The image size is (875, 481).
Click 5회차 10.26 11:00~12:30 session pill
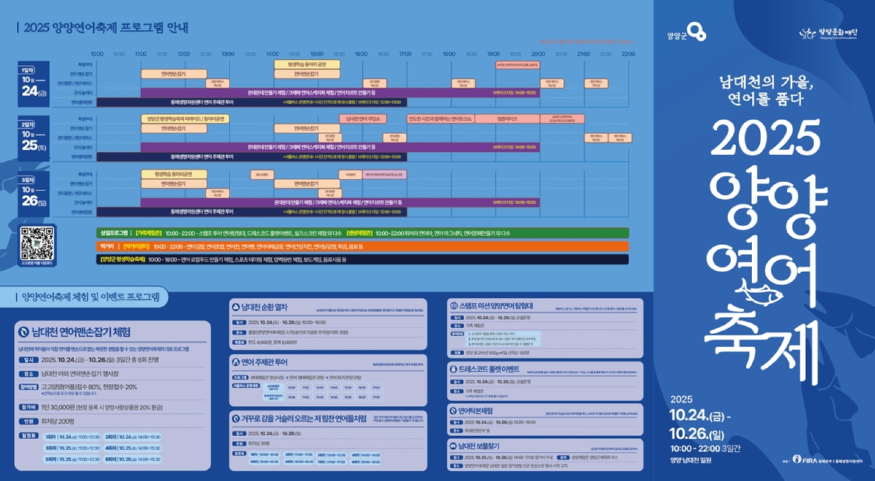pos(72,459)
